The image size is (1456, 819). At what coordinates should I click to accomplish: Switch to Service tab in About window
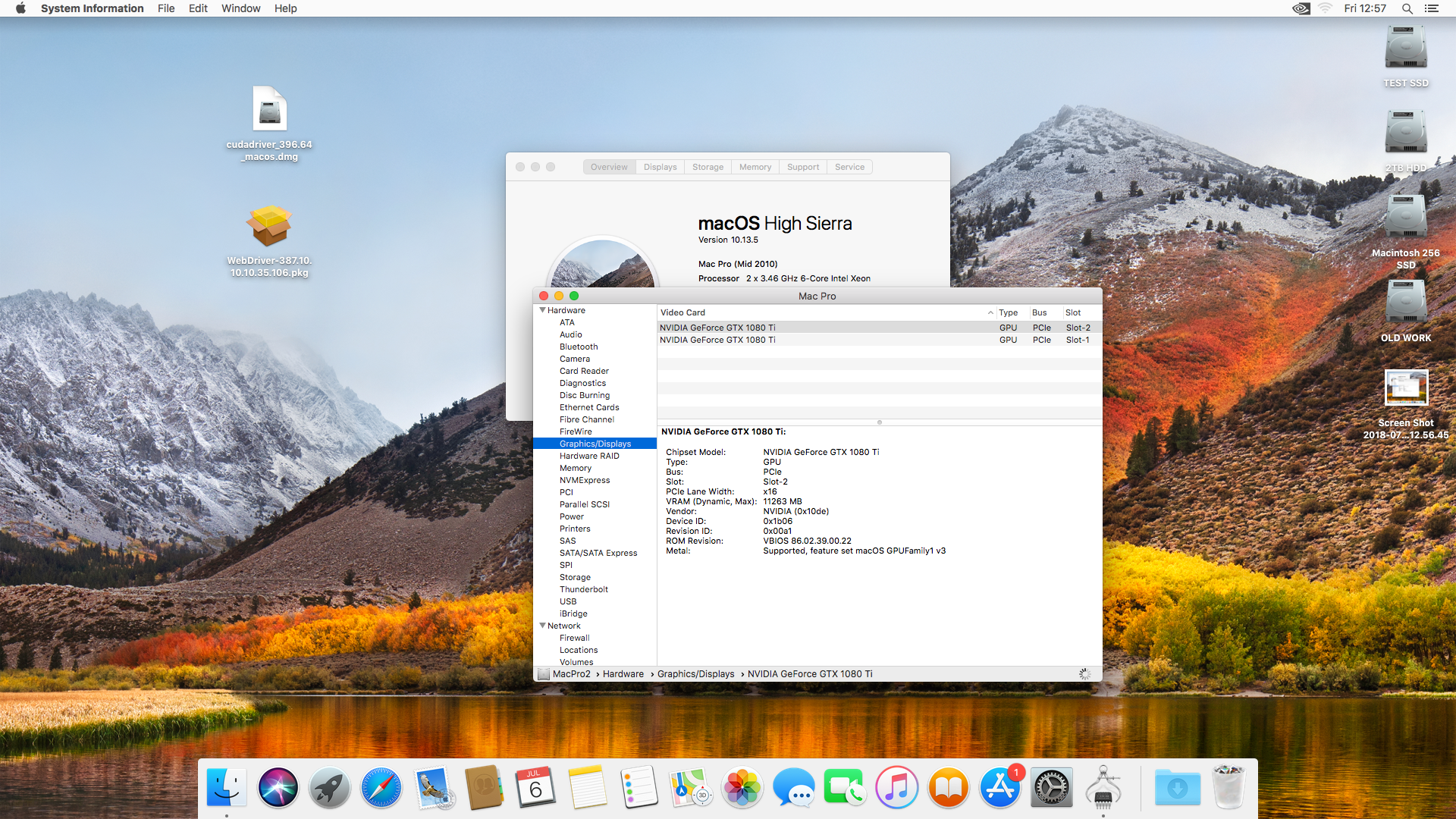pyautogui.click(x=849, y=167)
